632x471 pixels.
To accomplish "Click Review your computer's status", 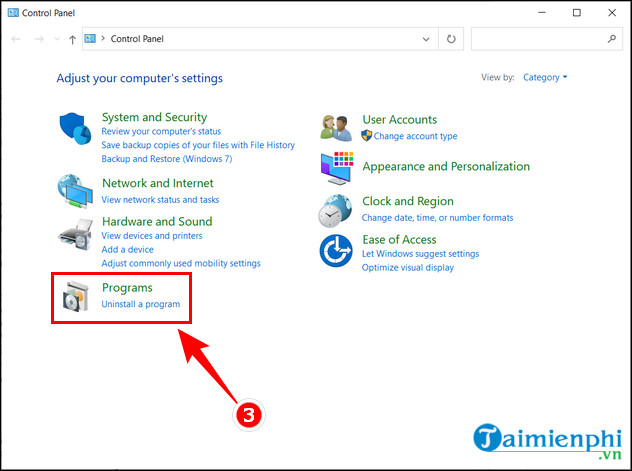I will [161, 131].
